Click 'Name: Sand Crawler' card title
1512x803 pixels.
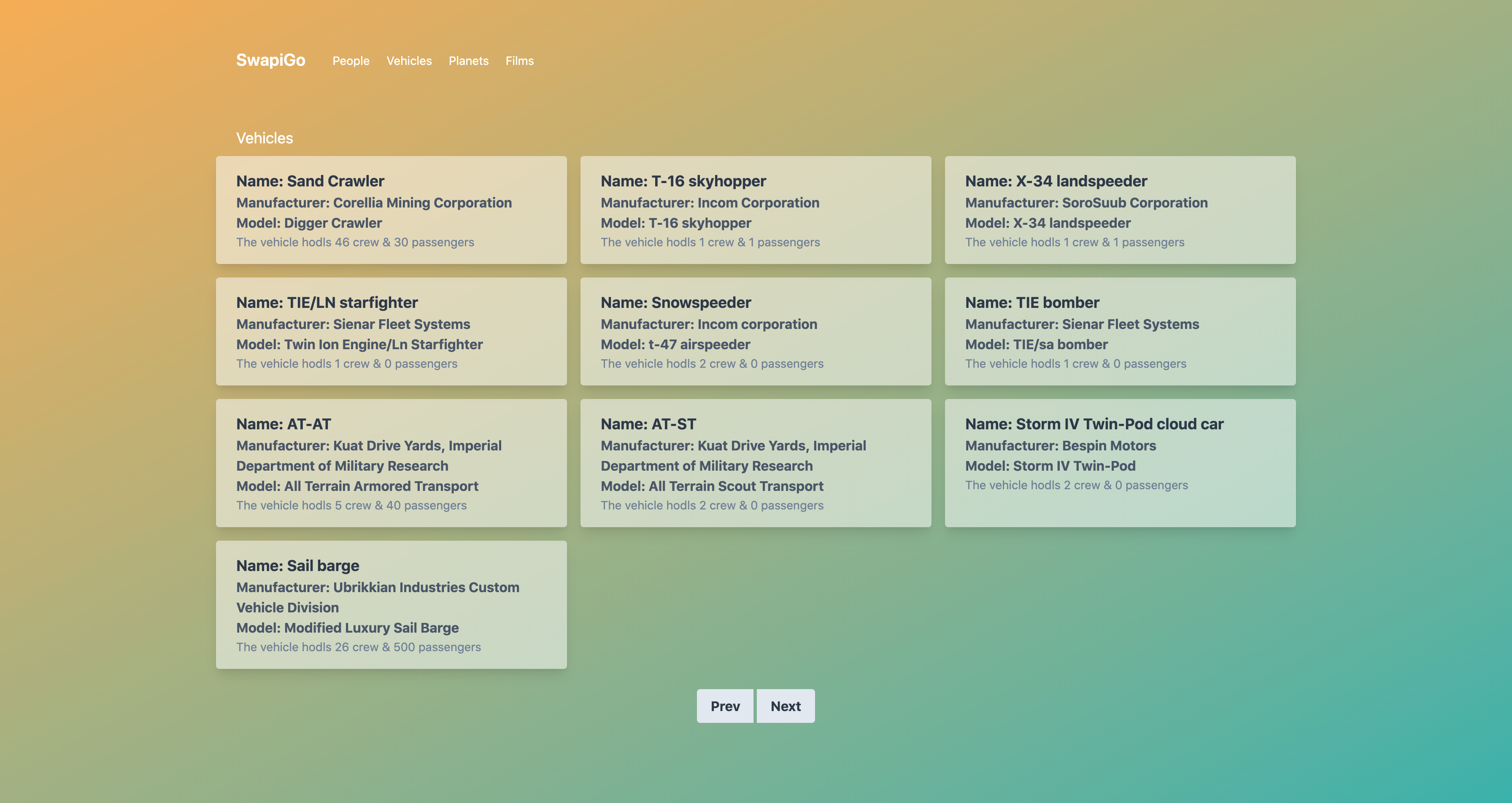point(310,181)
